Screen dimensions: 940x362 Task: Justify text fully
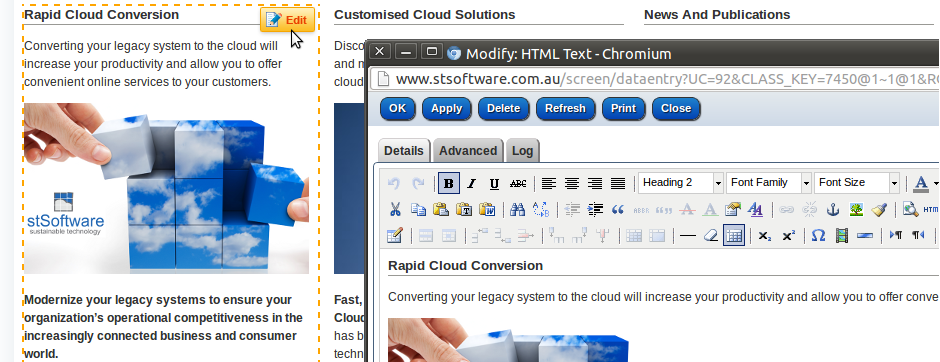[617, 183]
